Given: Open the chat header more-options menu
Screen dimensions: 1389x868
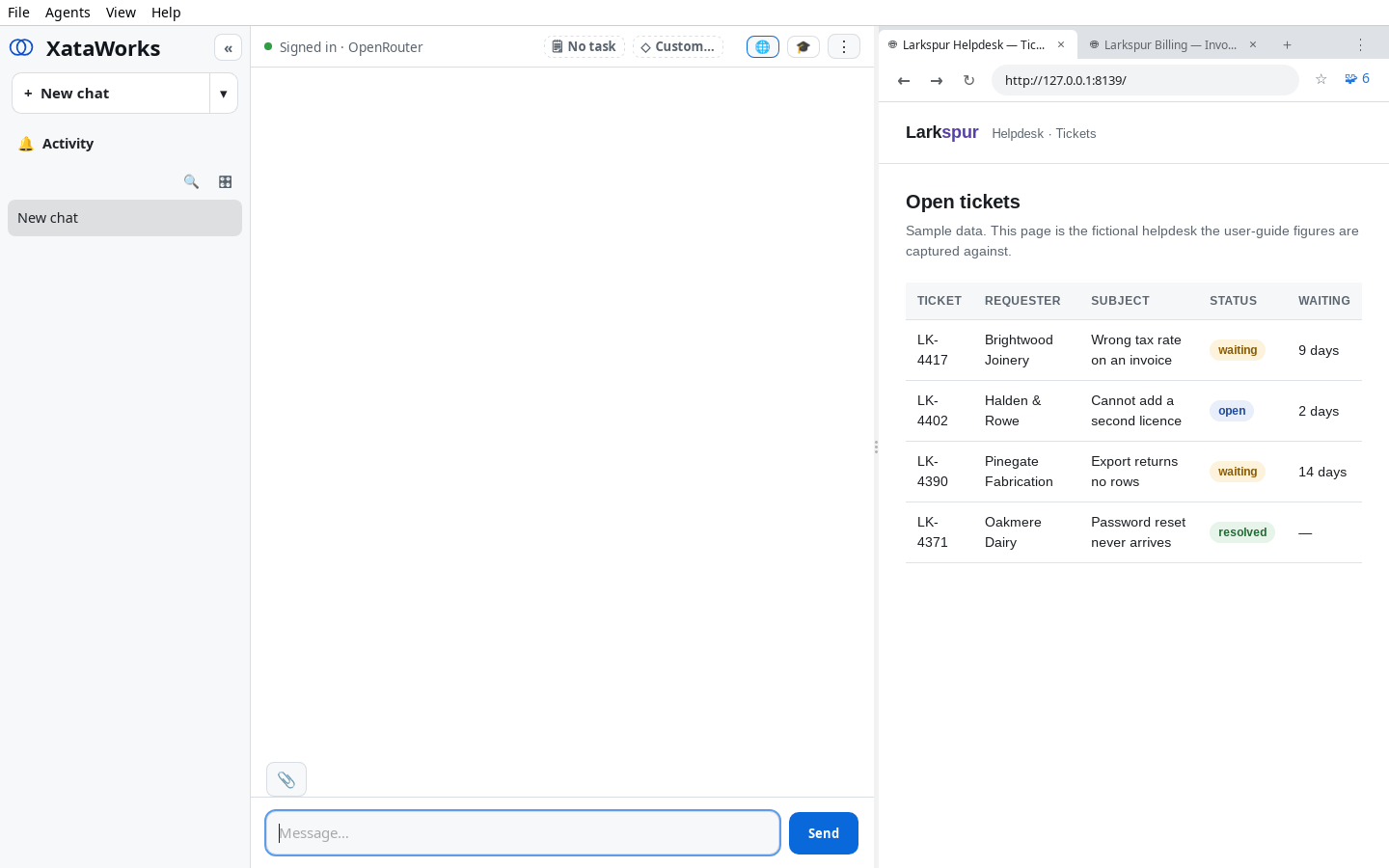Looking at the screenshot, I should (844, 46).
